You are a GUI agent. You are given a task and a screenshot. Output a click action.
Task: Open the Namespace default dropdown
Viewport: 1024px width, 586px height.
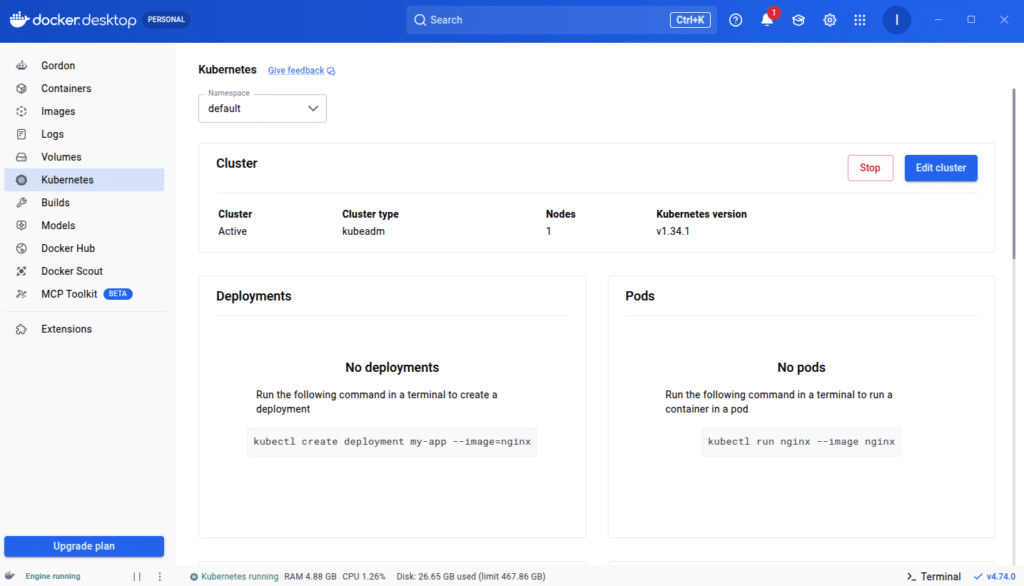(x=262, y=108)
